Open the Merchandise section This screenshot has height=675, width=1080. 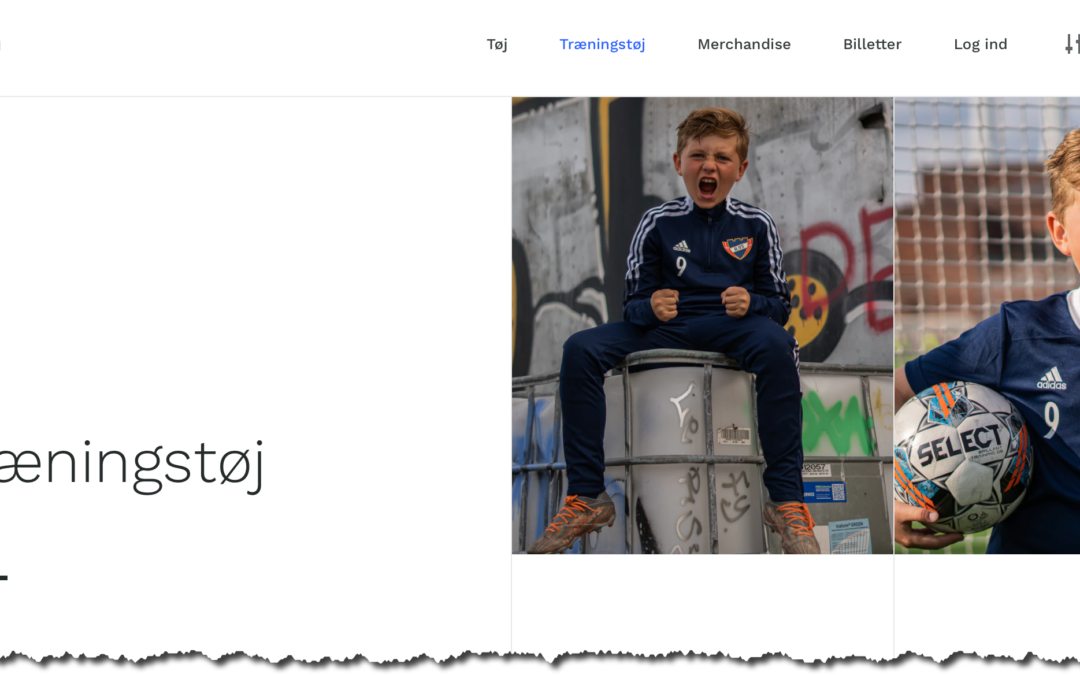[x=744, y=44]
